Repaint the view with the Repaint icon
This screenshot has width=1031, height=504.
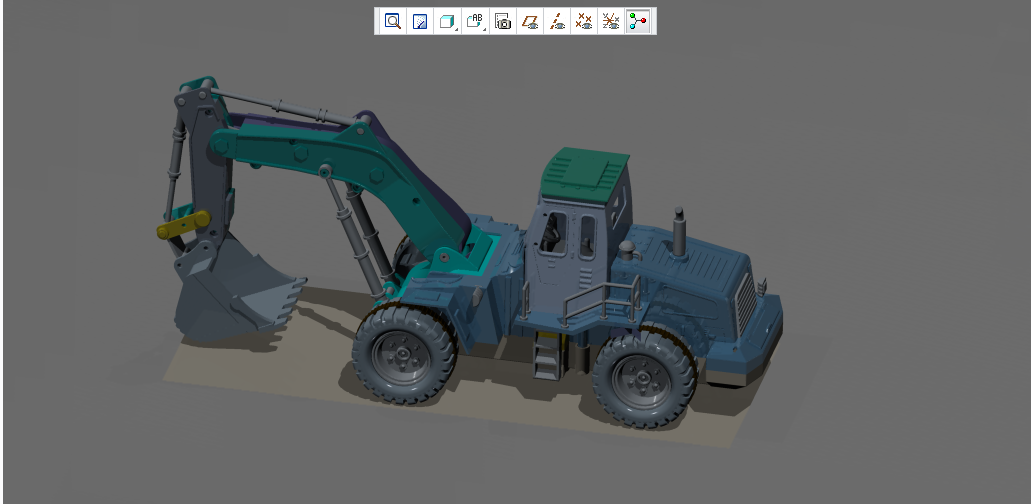tap(420, 22)
